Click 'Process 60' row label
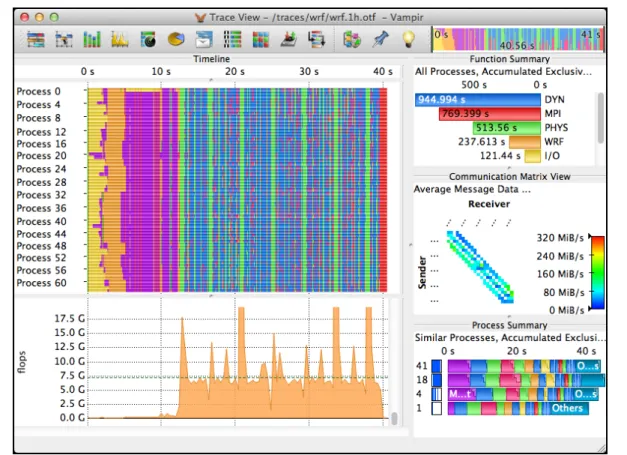Viewport: 627px width, 455px height. [x=41, y=283]
